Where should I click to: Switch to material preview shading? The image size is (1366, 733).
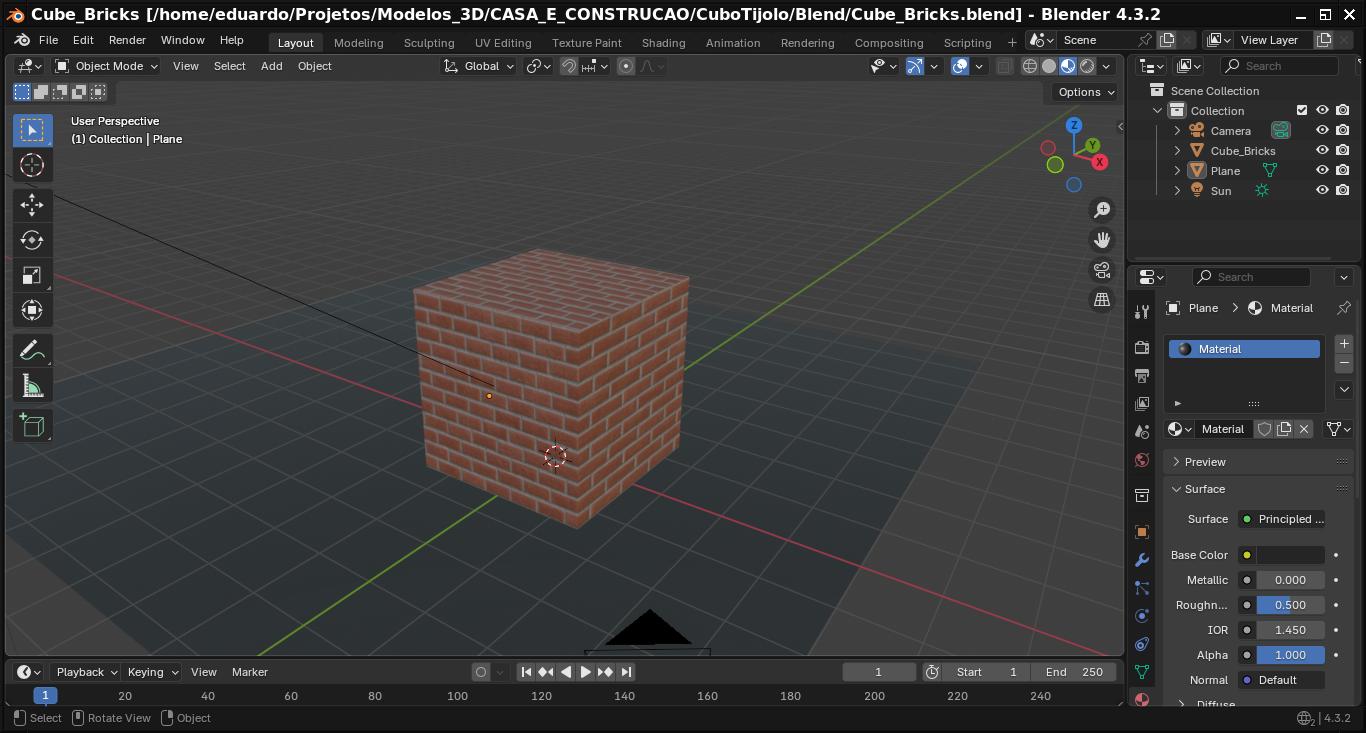click(1067, 66)
